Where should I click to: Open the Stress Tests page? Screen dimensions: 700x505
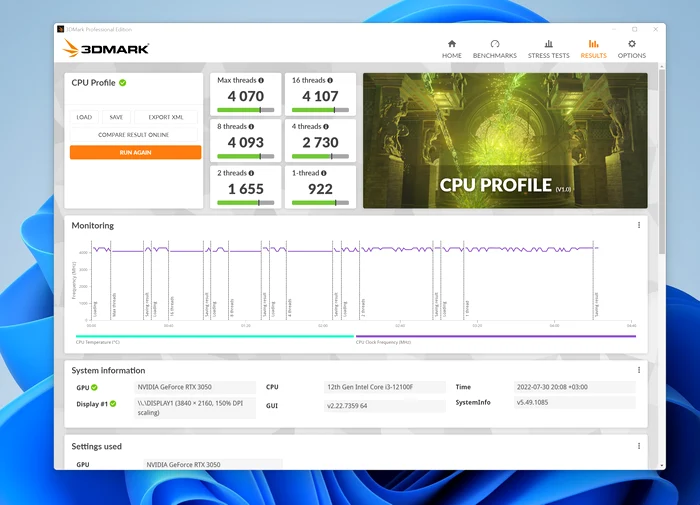548,44
